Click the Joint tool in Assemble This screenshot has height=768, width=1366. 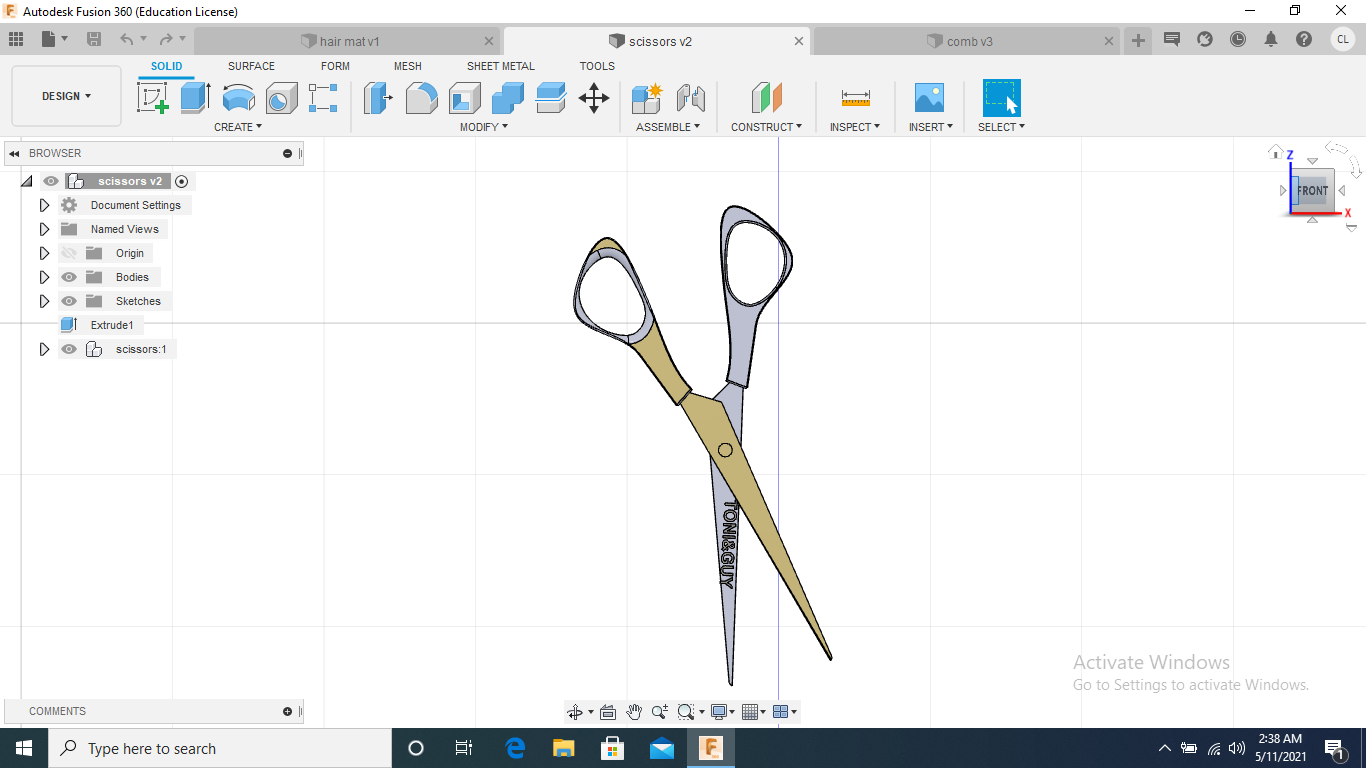coord(691,98)
